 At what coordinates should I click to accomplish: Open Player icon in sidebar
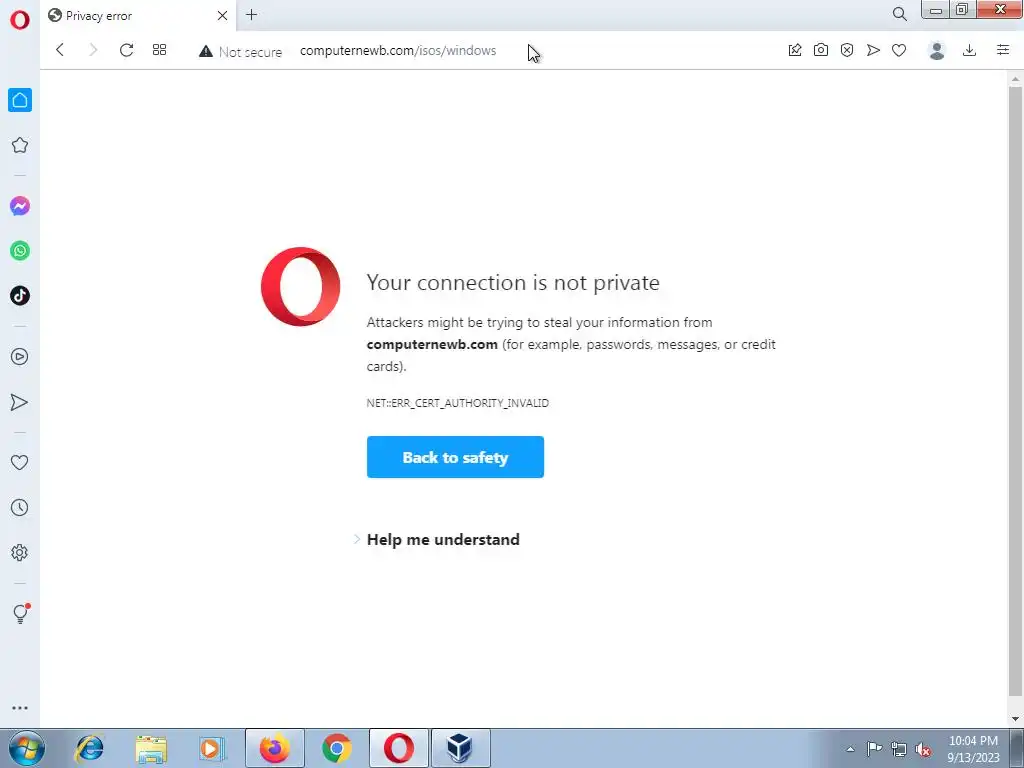pyautogui.click(x=20, y=357)
